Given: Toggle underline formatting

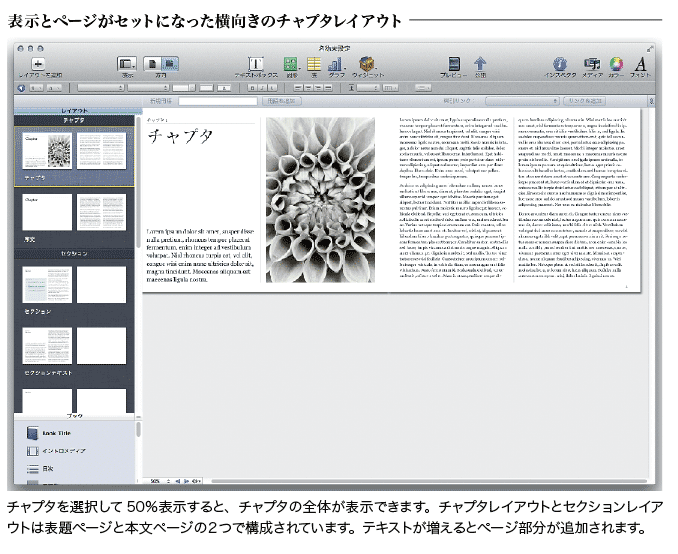Looking at the screenshot, I should [272, 88].
